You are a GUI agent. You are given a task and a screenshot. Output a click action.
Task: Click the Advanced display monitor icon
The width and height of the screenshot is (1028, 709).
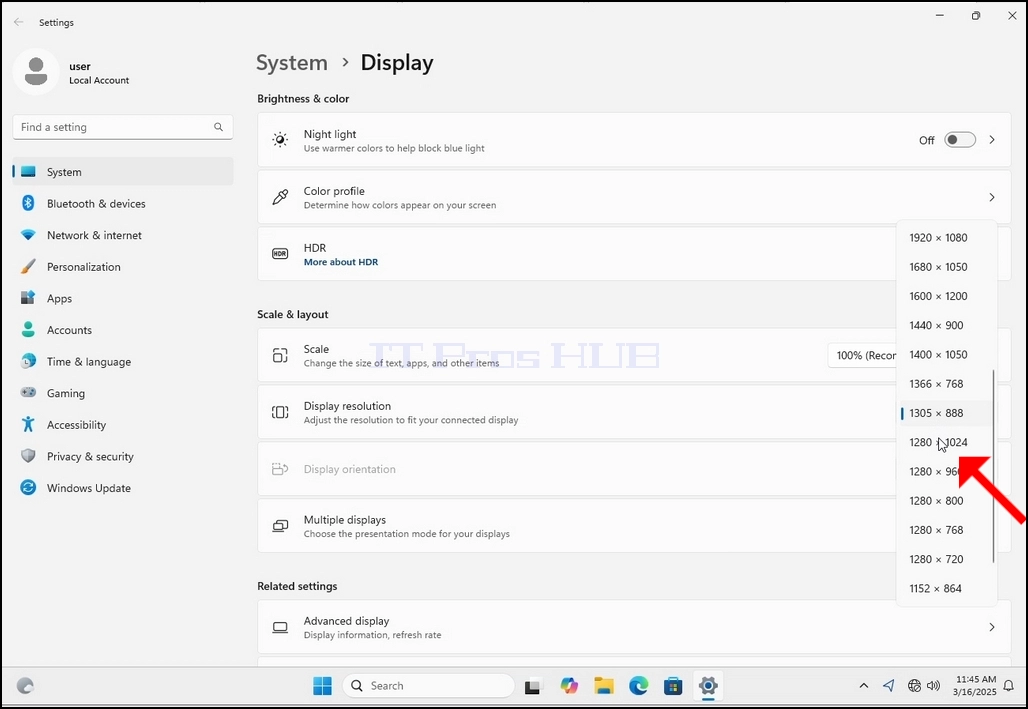tap(280, 627)
